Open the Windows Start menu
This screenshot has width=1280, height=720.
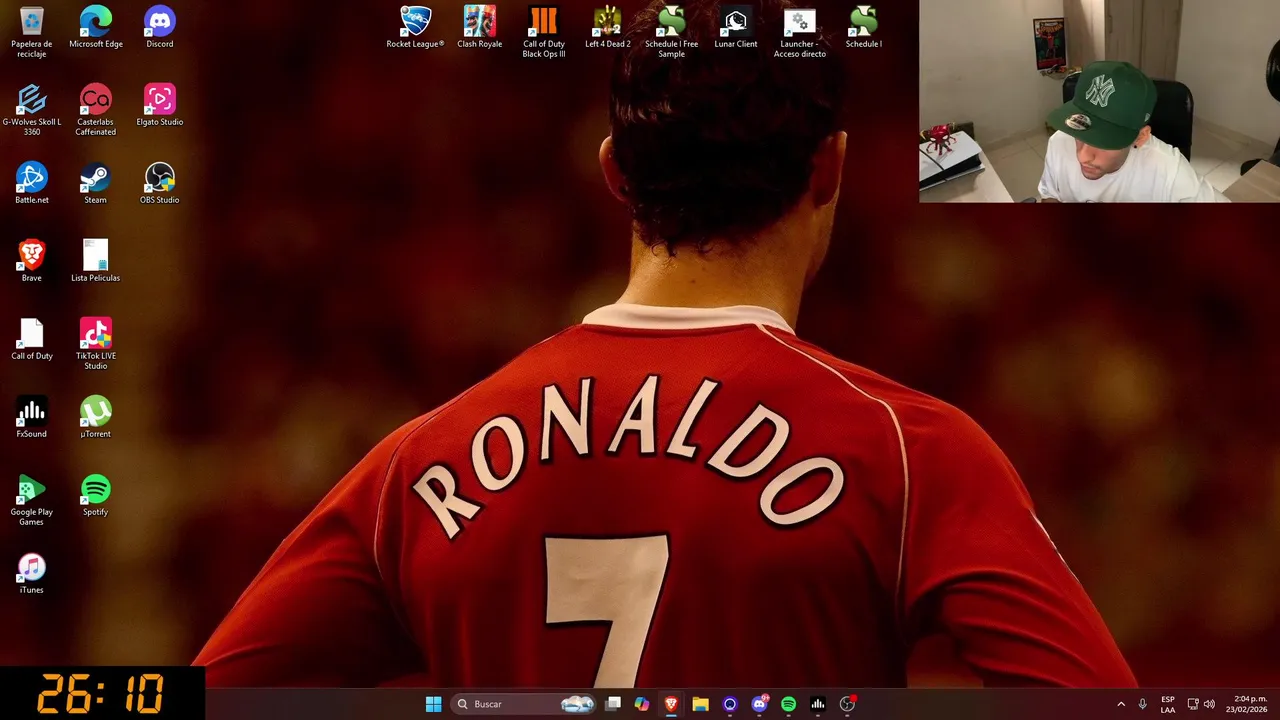coord(433,704)
